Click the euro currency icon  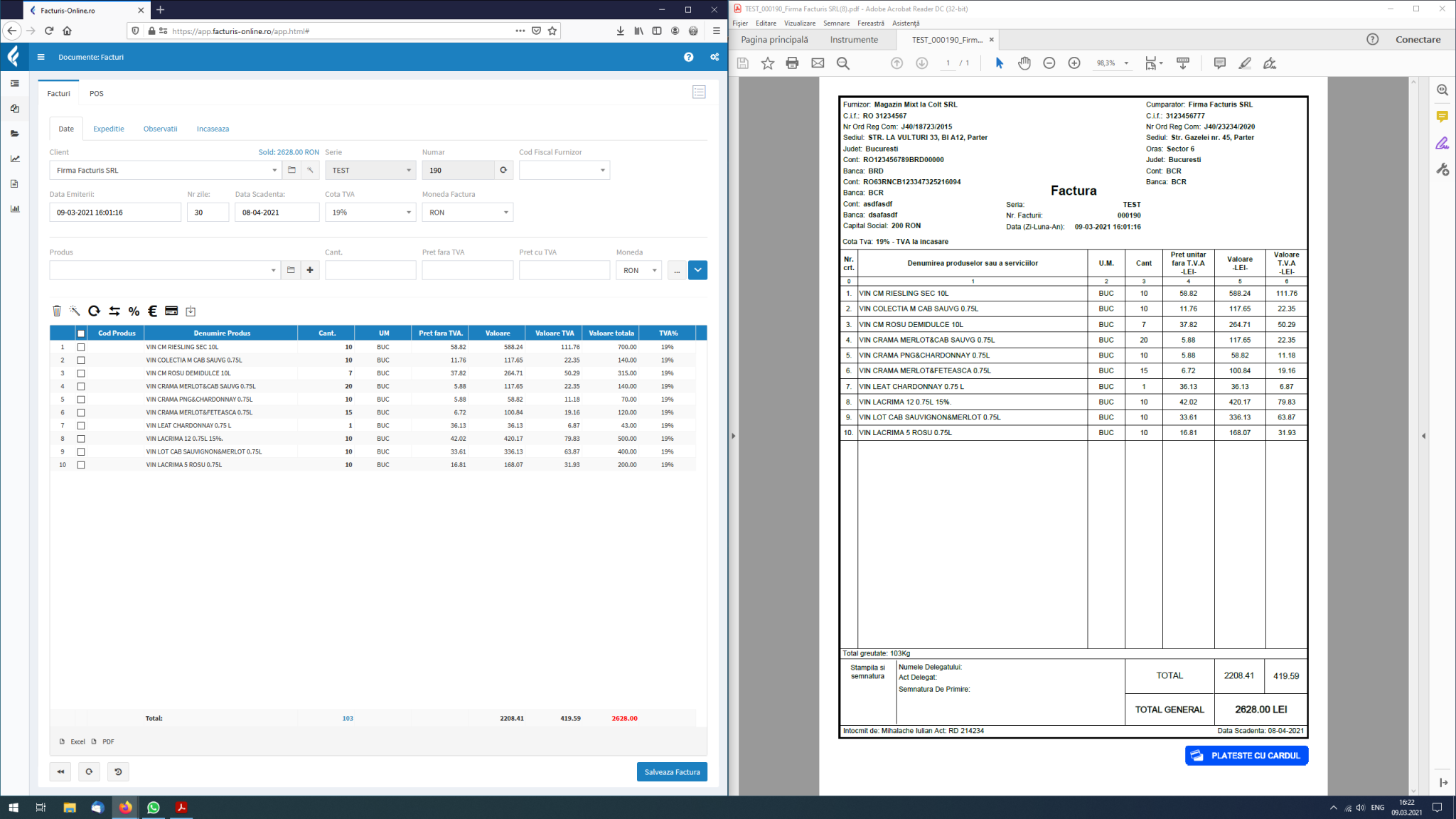pos(152,311)
